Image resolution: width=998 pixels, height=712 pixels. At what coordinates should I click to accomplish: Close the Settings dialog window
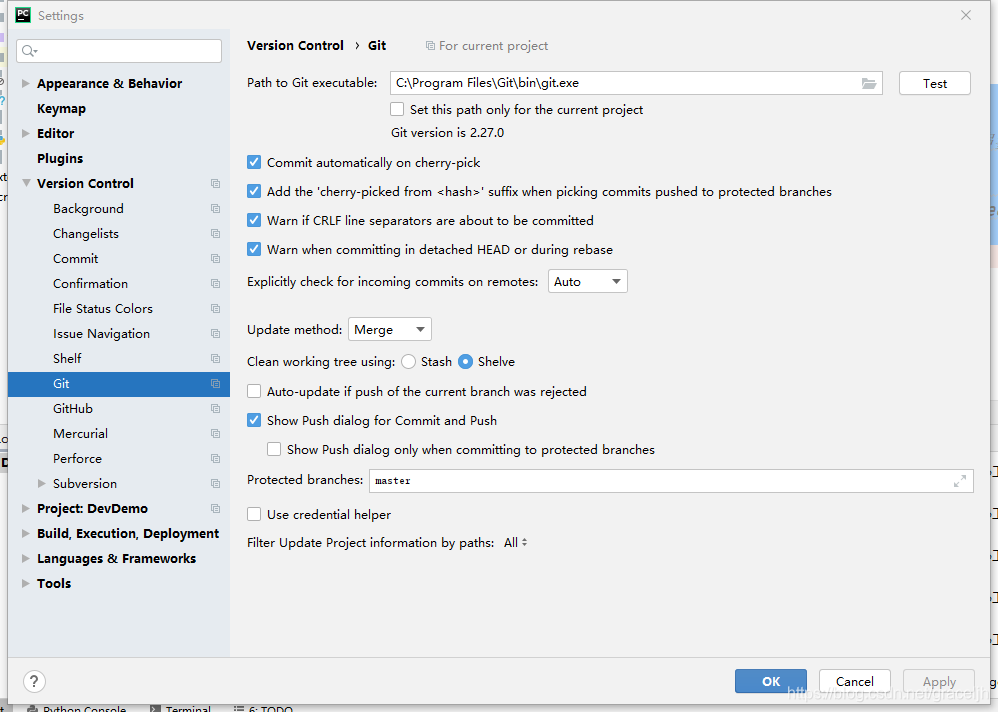pyautogui.click(x=966, y=15)
